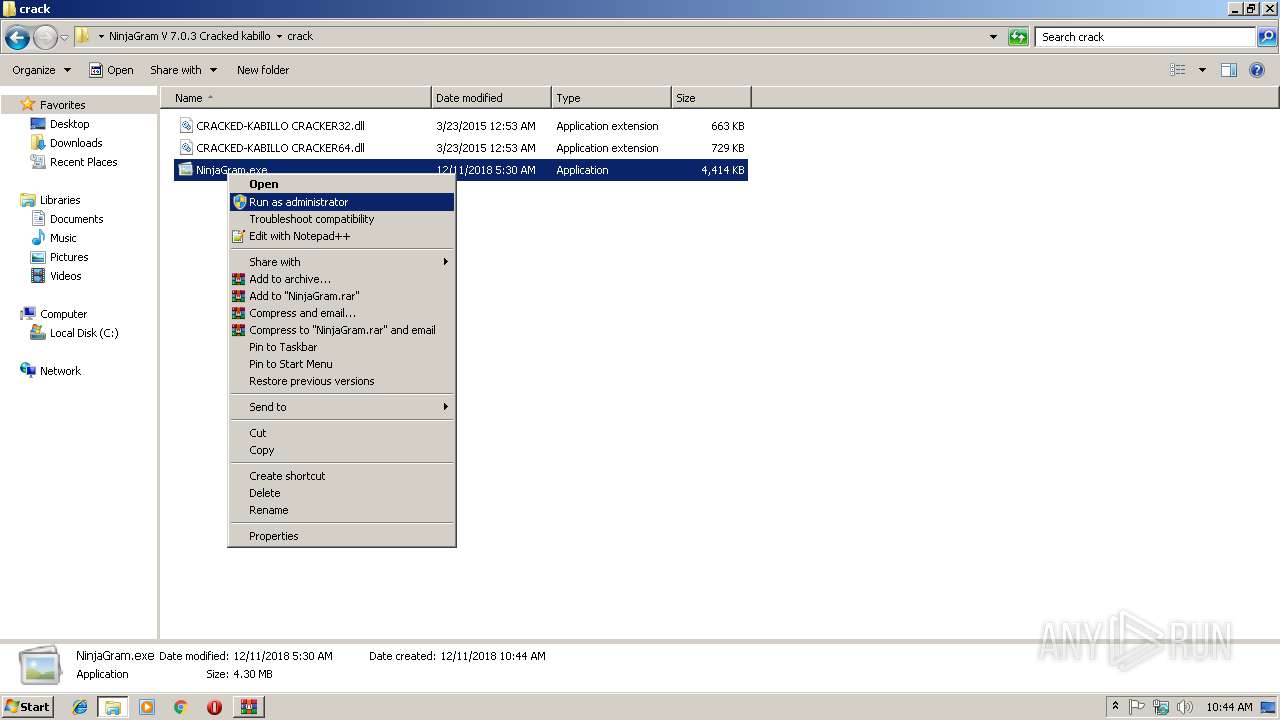Open Music library in sidebar
Viewport: 1280px width, 720px height.
(x=63, y=238)
